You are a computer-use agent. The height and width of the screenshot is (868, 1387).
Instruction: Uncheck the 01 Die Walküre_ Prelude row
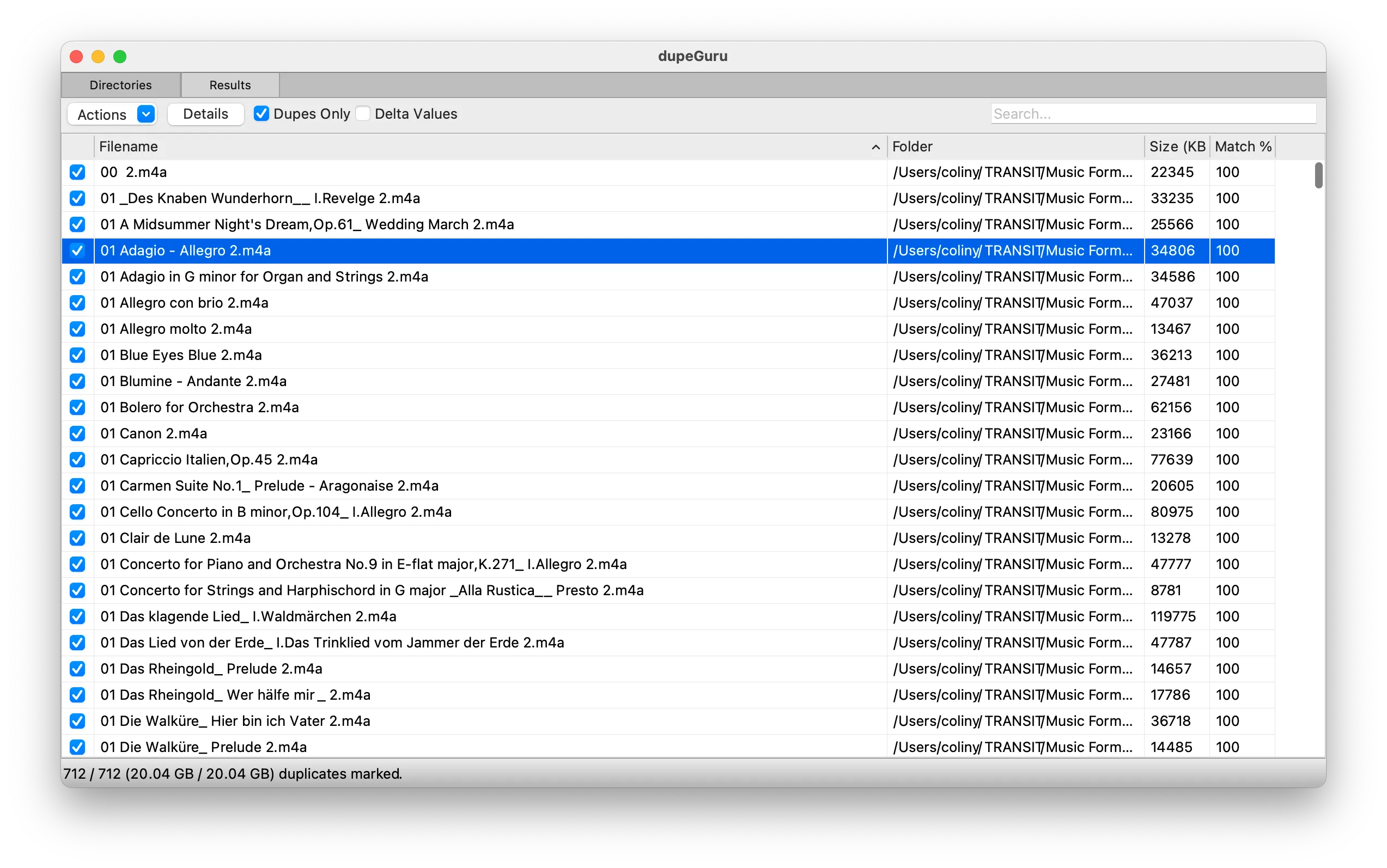click(77, 747)
